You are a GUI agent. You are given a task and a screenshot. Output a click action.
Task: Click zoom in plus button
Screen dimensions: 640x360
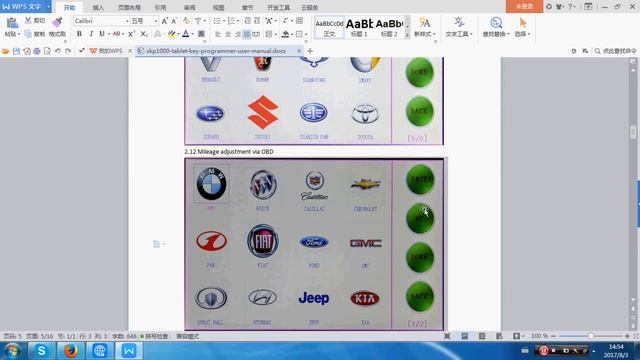(x=627, y=336)
